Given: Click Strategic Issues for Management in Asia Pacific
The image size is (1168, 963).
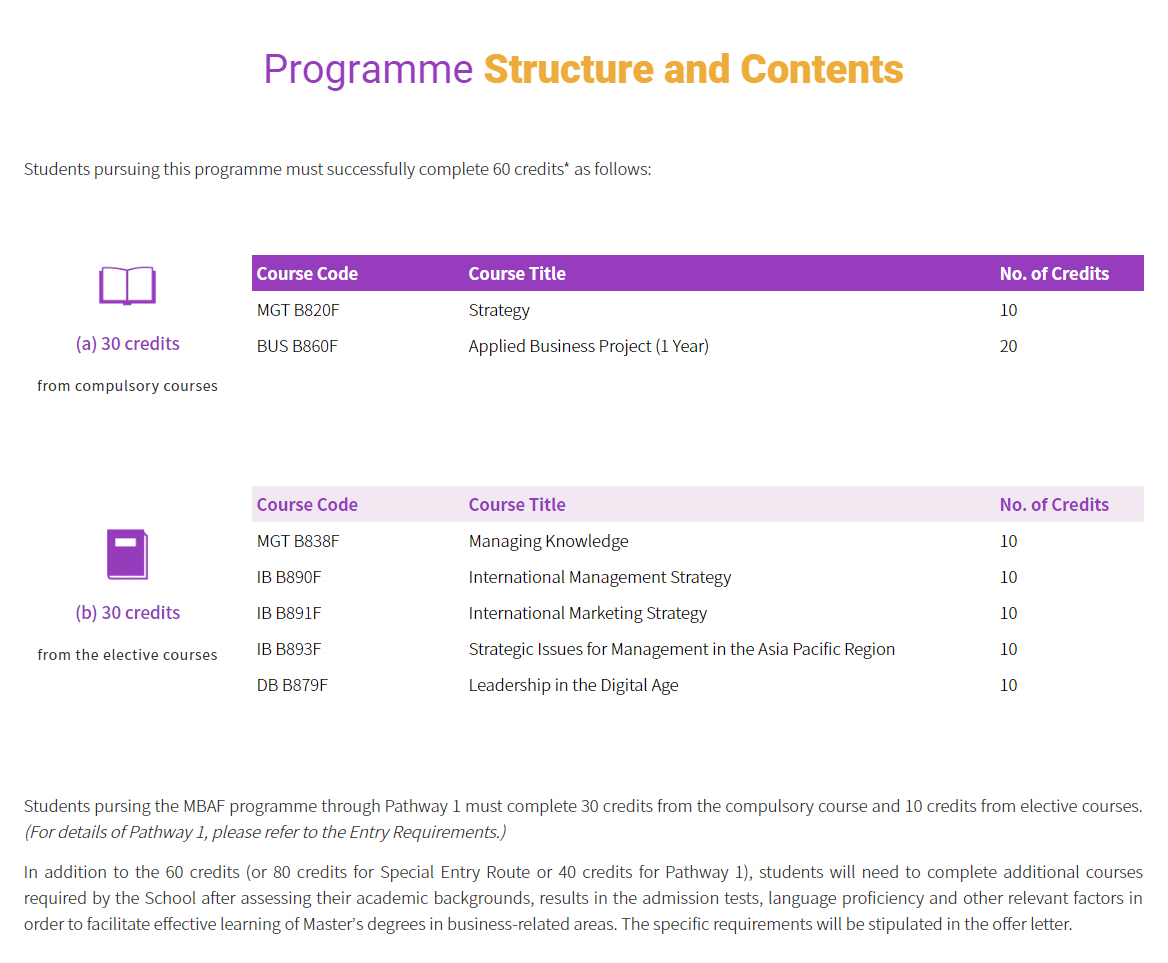Looking at the screenshot, I should pos(681,649).
